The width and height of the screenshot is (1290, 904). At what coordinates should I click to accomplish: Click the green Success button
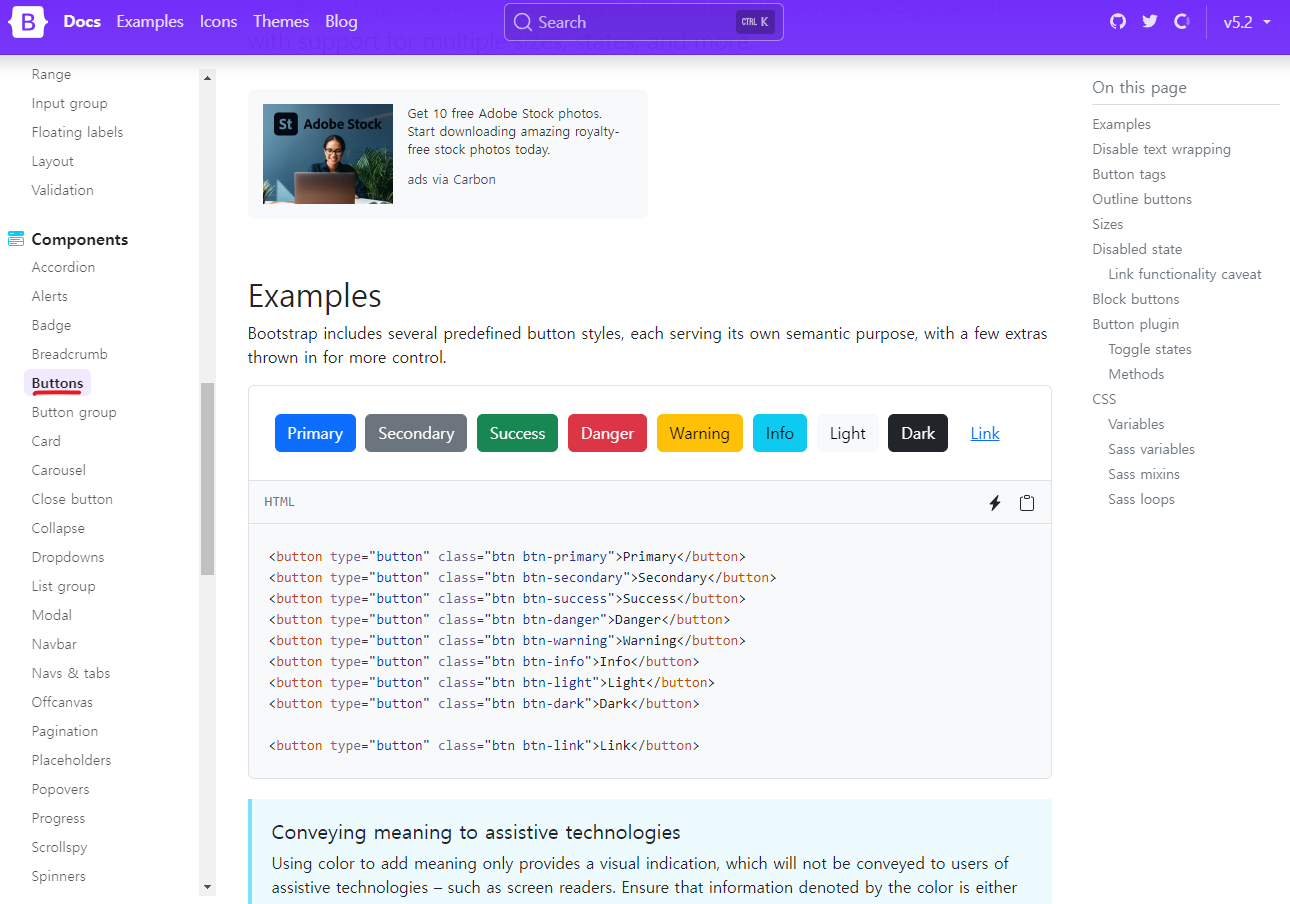pos(517,433)
